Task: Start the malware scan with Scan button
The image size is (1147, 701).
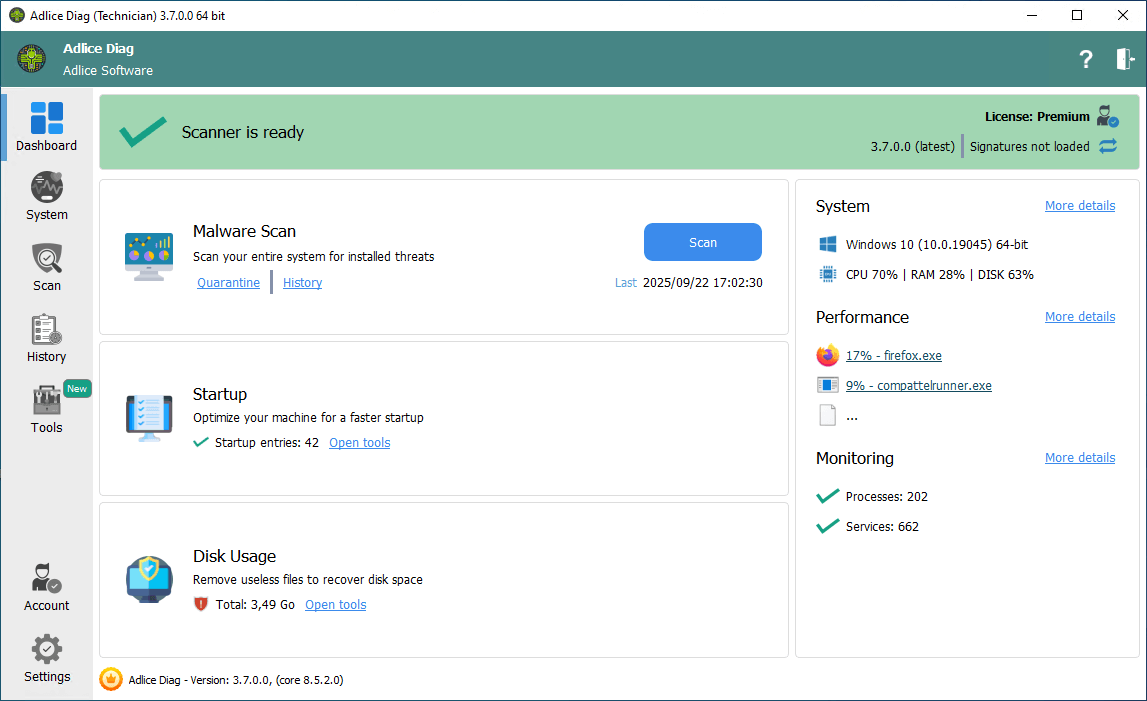Action: (702, 242)
